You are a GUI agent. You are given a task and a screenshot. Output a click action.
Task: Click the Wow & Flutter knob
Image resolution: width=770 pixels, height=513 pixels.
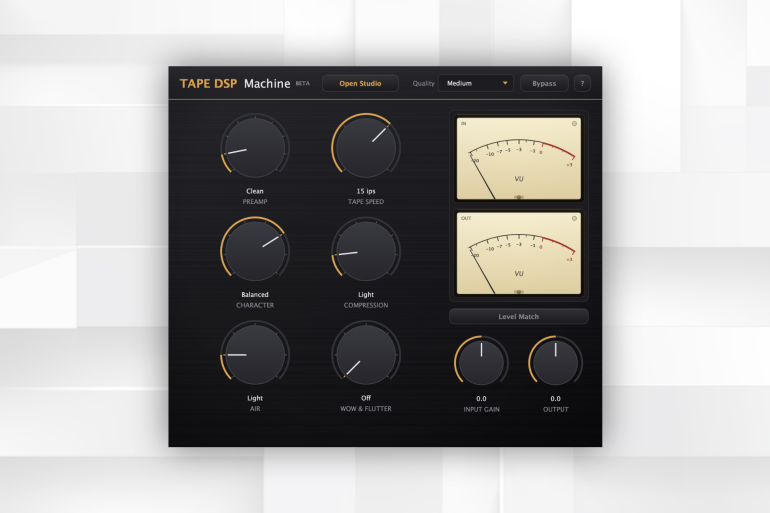366,354
